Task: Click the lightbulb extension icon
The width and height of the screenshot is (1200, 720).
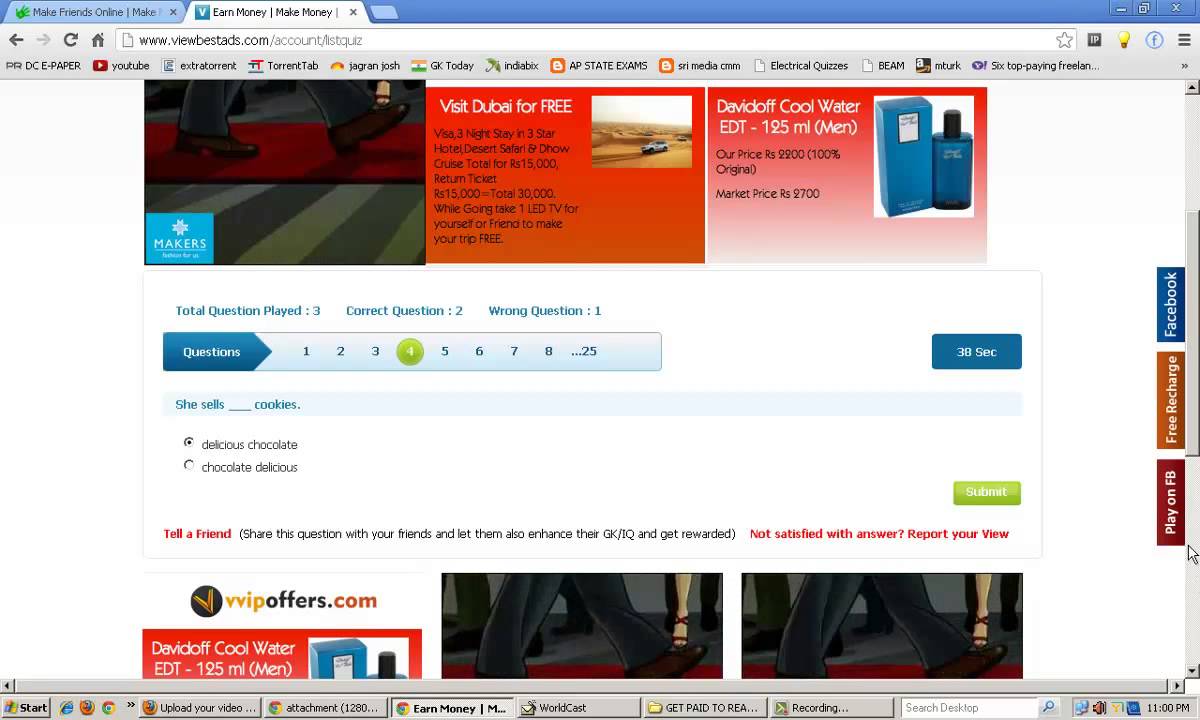Action: (x=1124, y=40)
